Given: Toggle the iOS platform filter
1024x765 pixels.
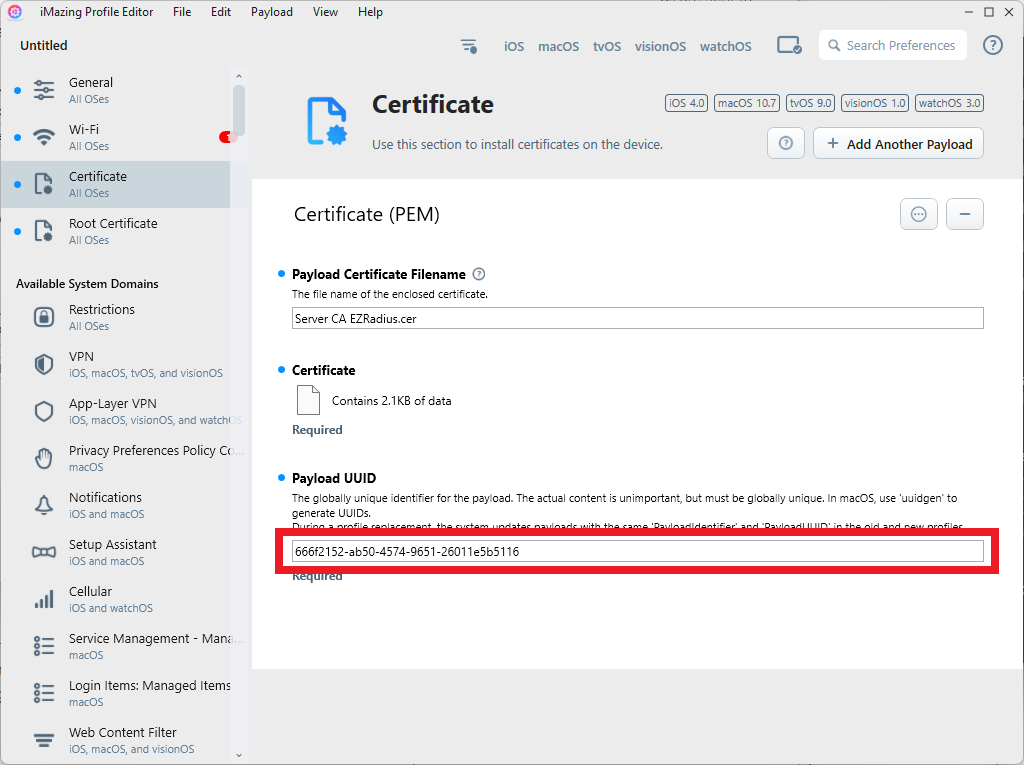Looking at the screenshot, I should click(514, 46).
